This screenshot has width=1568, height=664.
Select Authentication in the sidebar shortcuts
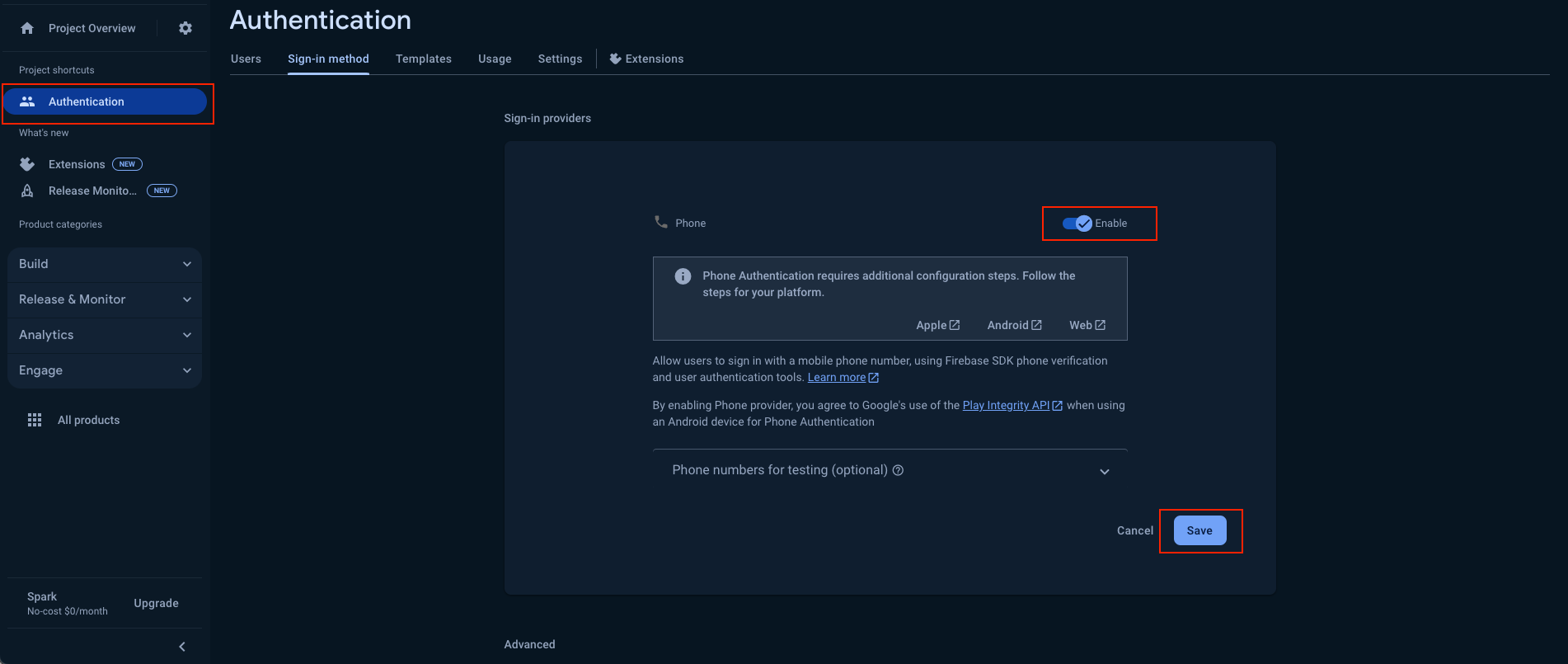click(x=105, y=101)
